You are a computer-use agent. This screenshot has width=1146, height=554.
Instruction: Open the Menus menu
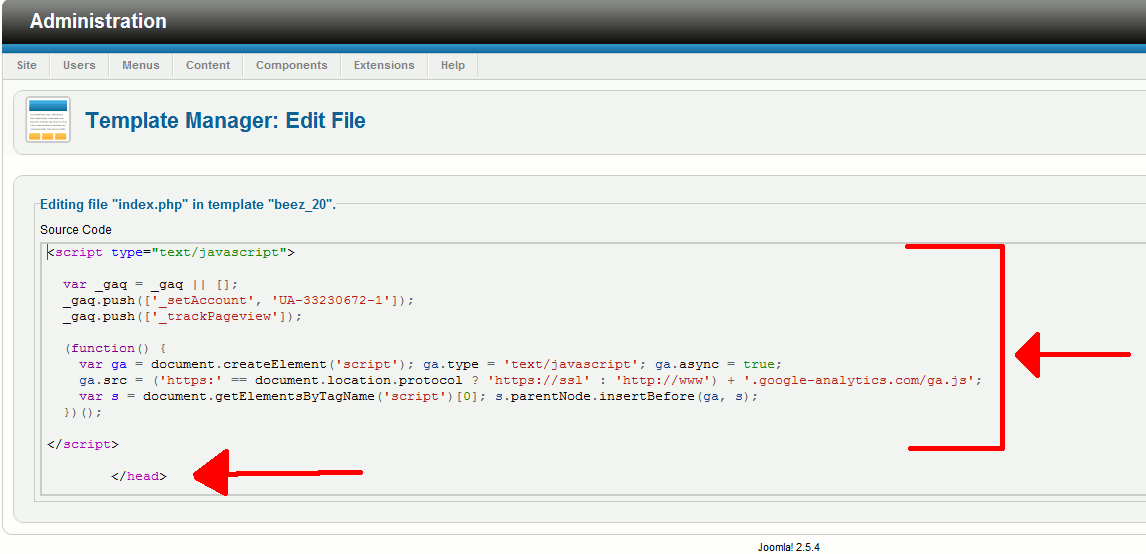(x=140, y=65)
